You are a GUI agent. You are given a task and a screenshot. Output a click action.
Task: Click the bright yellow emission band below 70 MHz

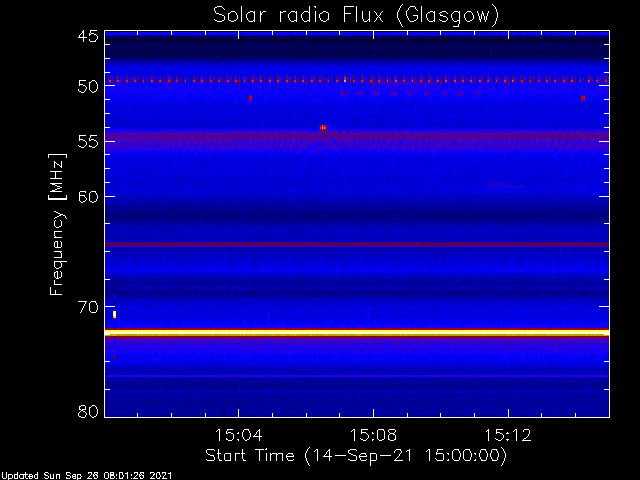click(x=357, y=333)
